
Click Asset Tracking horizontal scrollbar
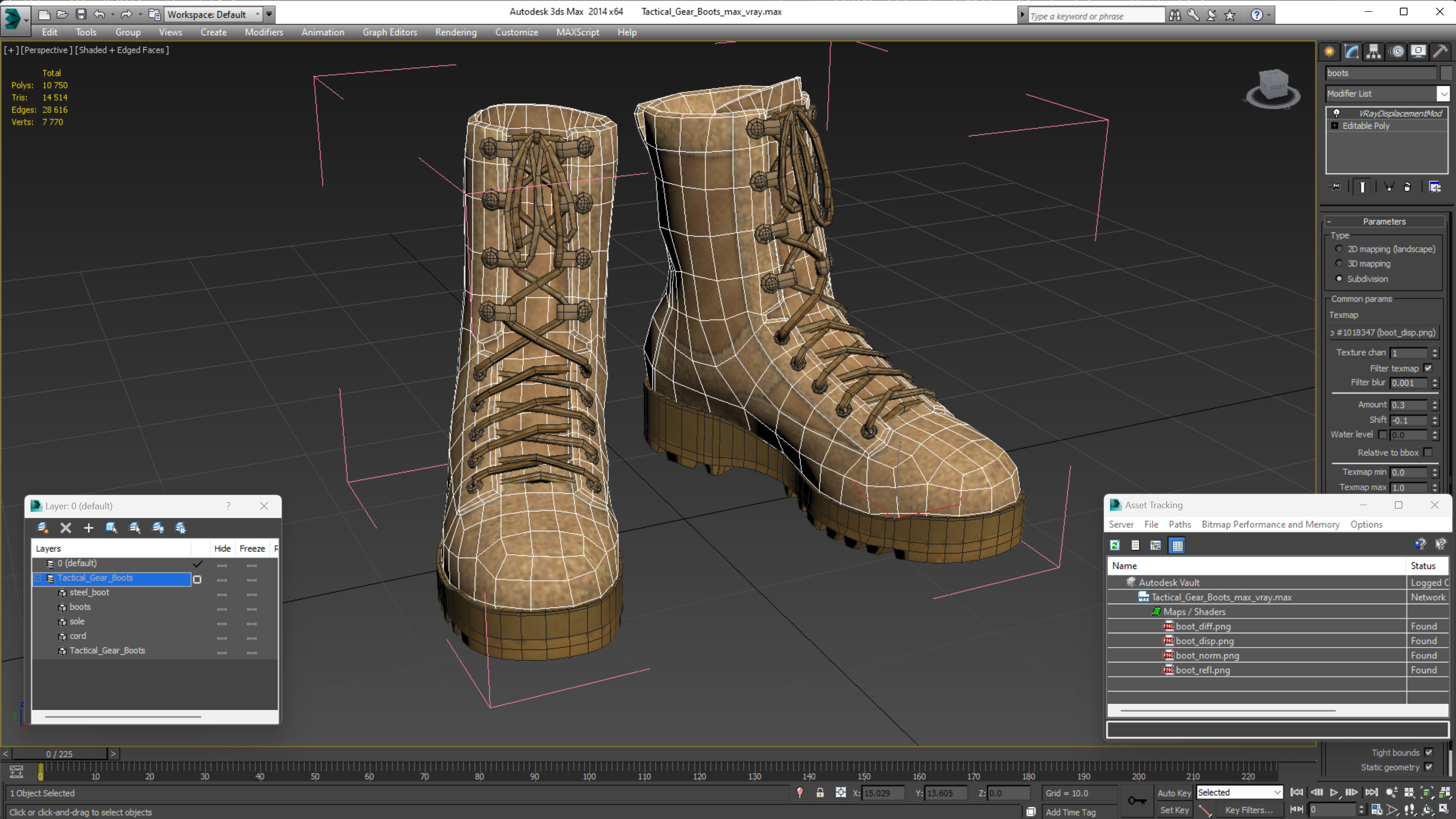tap(1228, 710)
